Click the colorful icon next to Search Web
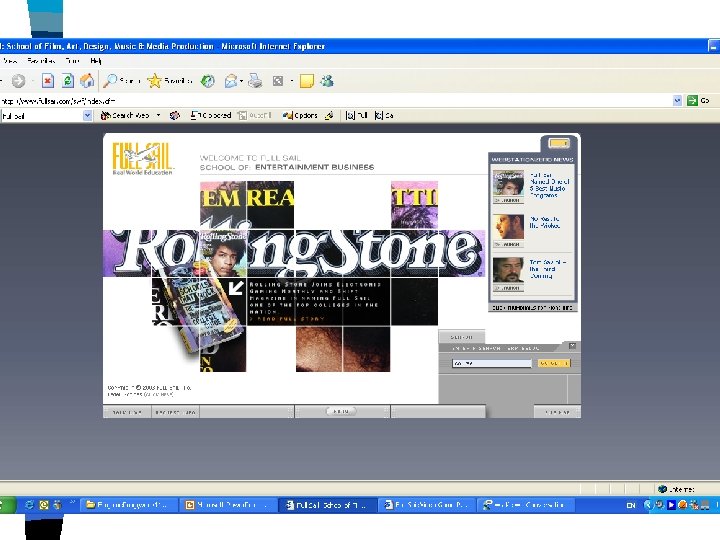This screenshot has width=720, height=540. tap(174, 115)
